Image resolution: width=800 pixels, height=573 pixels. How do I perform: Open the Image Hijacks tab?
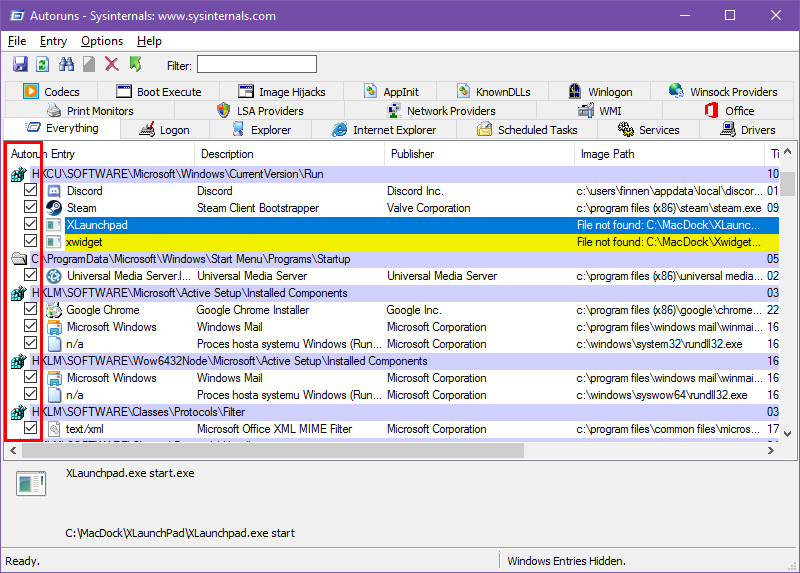tap(282, 92)
